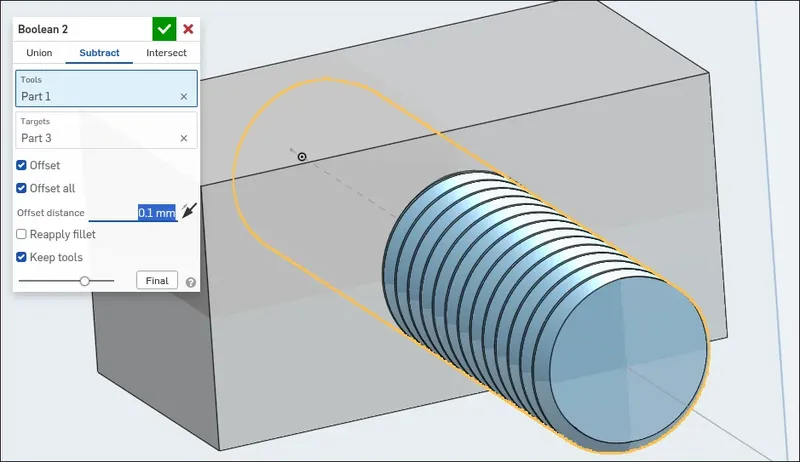This screenshot has height=462, width=800.
Task: Click the rollback preview slider handle
Action: tap(85, 281)
